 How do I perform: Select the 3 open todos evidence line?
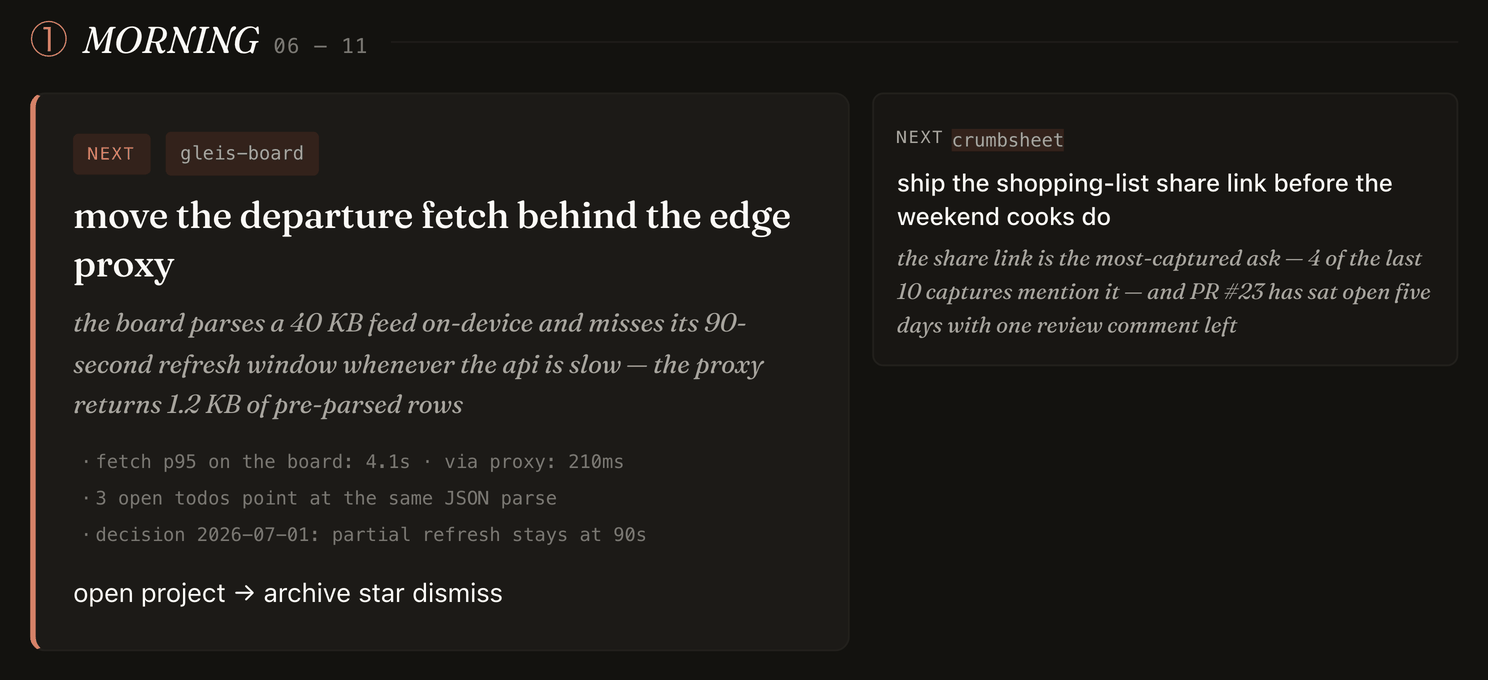point(319,498)
